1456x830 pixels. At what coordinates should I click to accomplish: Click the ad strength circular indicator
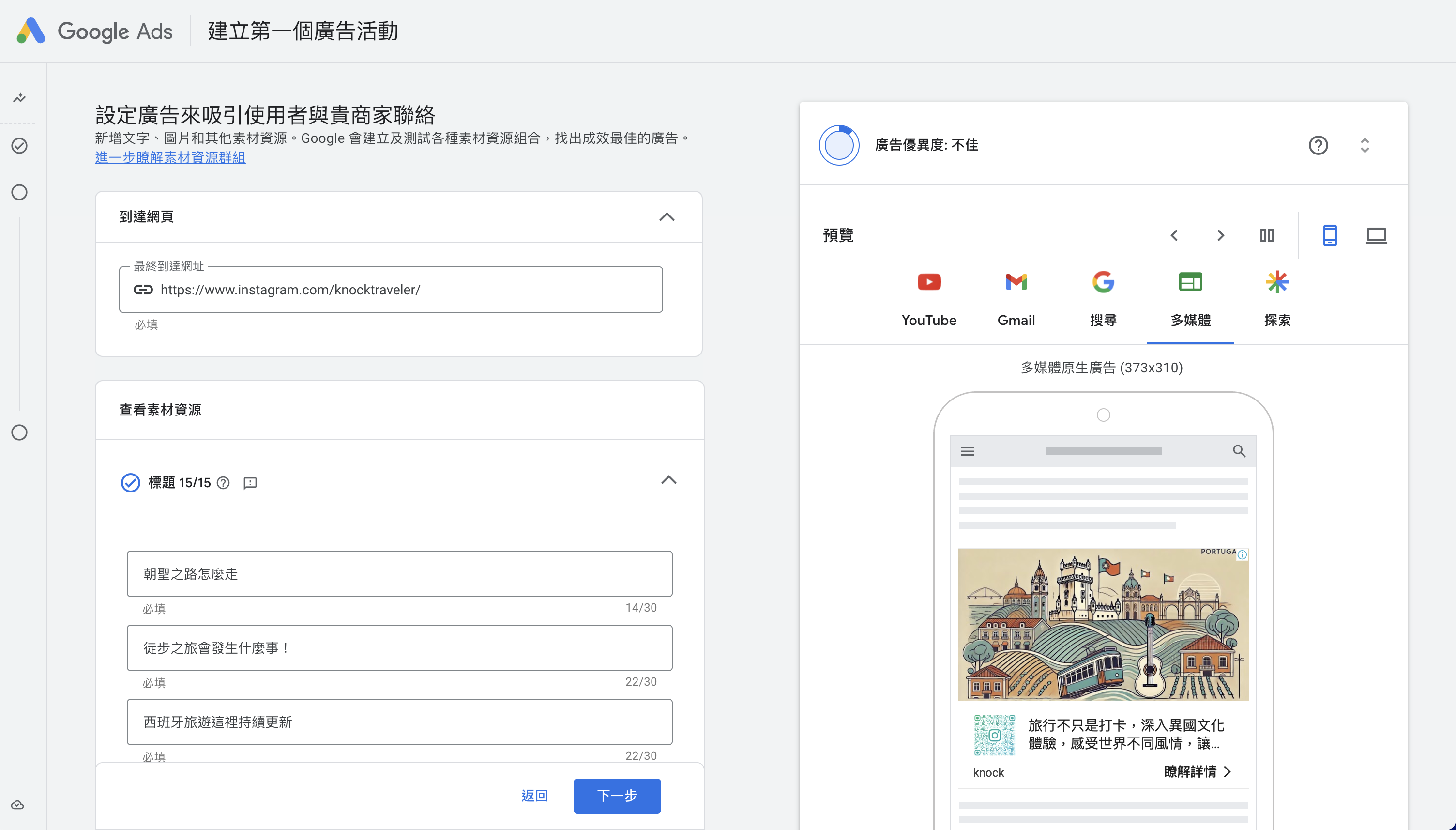[x=839, y=145]
